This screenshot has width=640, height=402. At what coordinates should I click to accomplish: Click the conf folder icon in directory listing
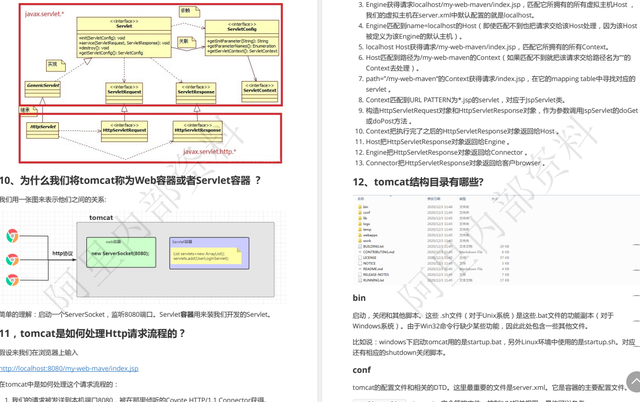(x=360, y=213)
